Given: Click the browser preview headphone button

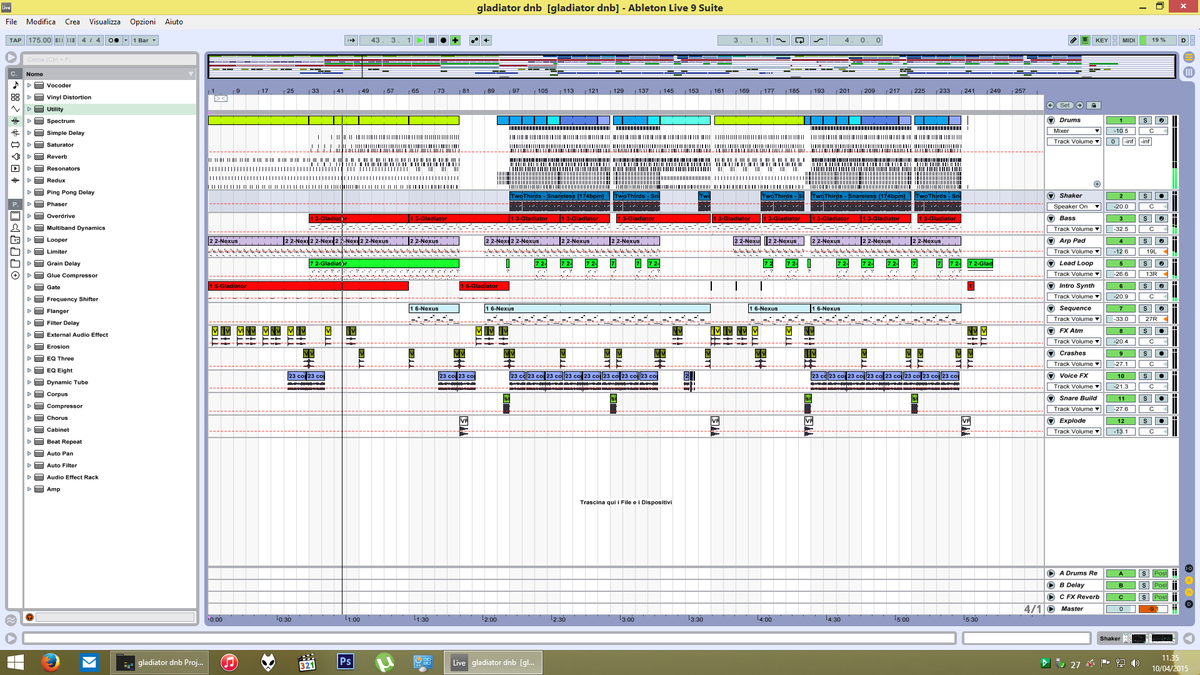Looking at the screenshot, I should pos(28,617).
